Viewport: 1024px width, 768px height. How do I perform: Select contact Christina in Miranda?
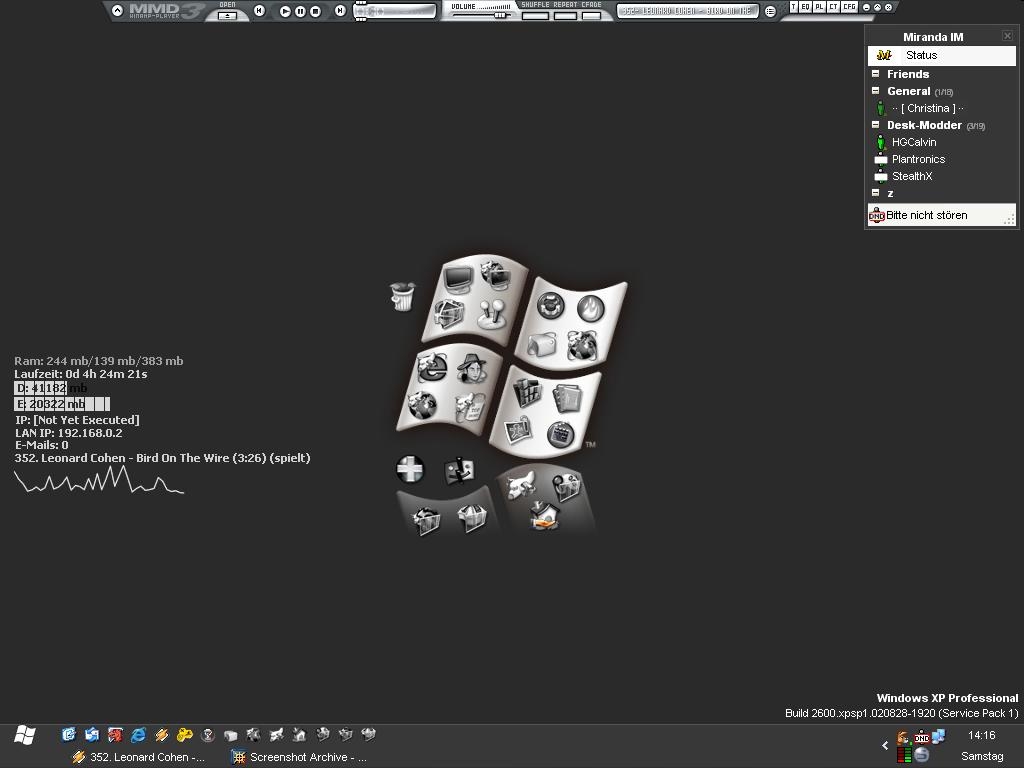click(927, 108)
